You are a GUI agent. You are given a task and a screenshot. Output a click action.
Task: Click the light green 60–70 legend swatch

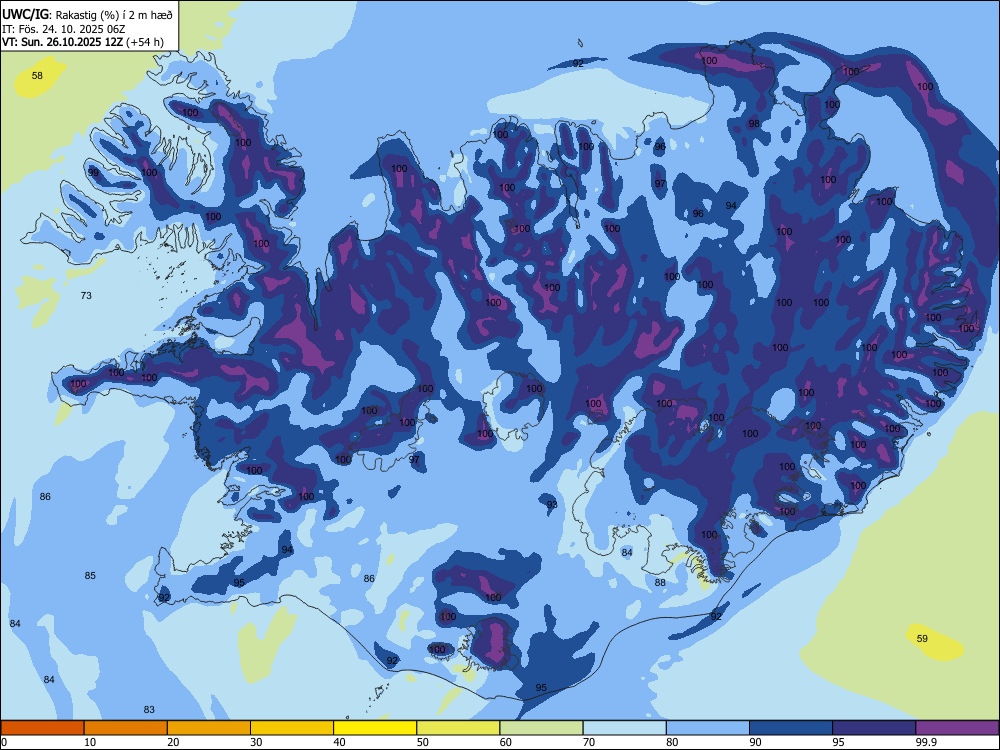[541, 728]
